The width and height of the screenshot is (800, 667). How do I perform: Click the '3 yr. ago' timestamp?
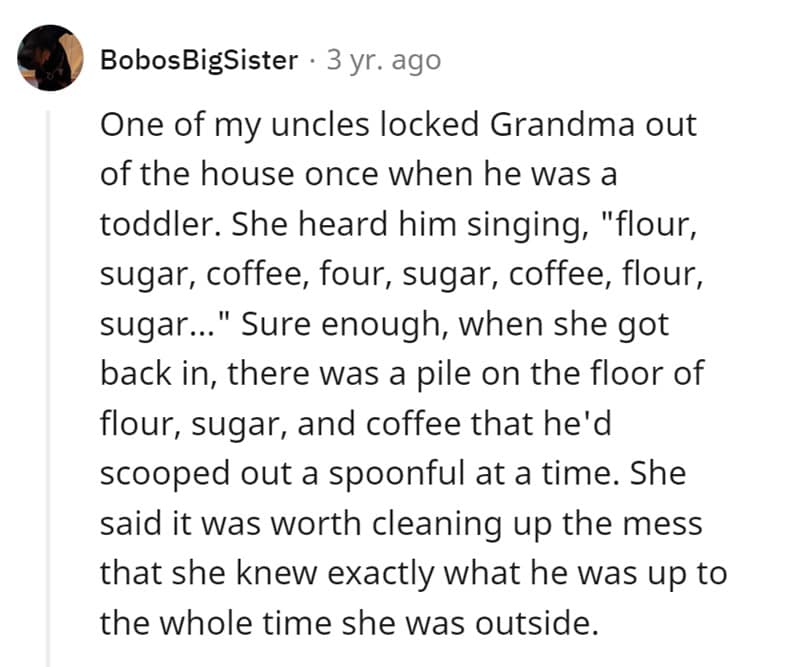pyautogui.click(x=383, y=60)
